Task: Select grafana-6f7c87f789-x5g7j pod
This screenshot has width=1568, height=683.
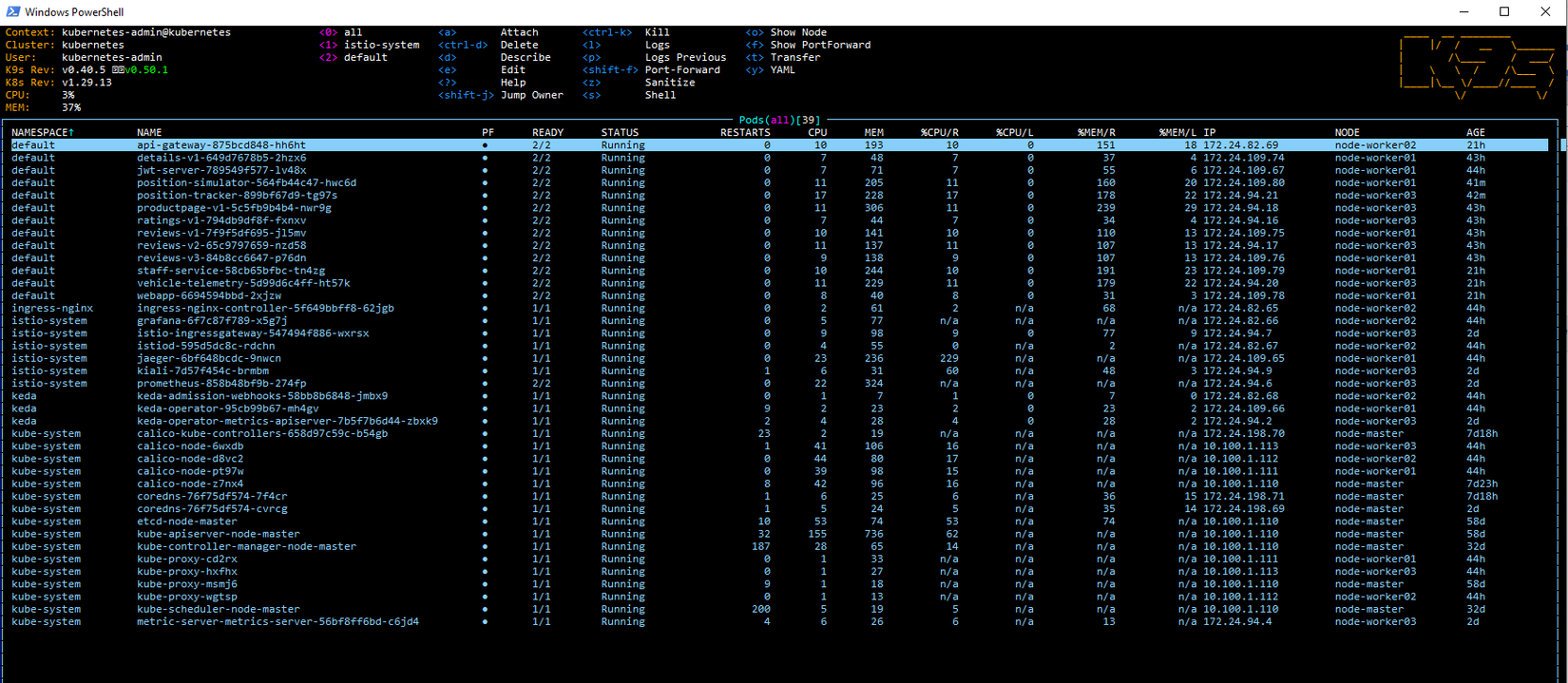Action: [x=212, y=320]
